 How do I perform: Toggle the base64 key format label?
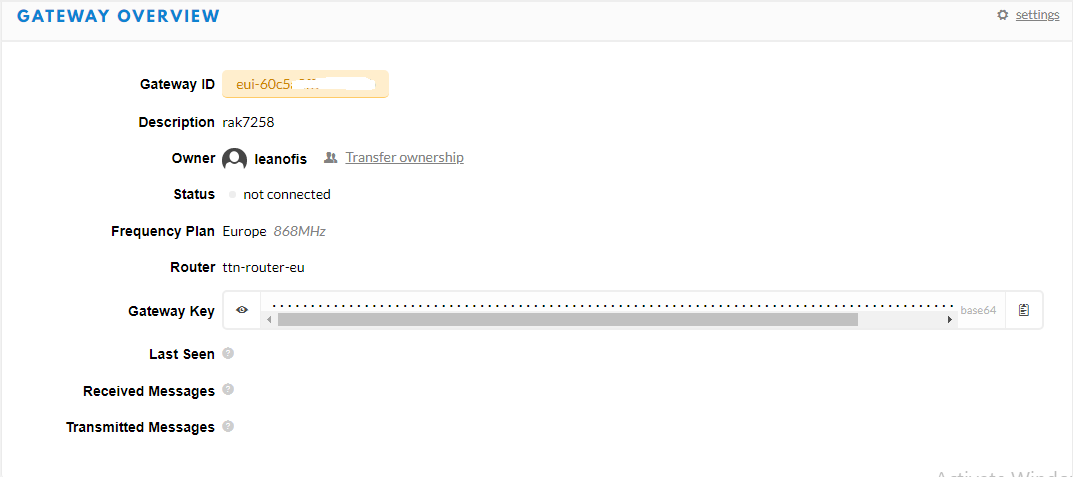(978, 310)
